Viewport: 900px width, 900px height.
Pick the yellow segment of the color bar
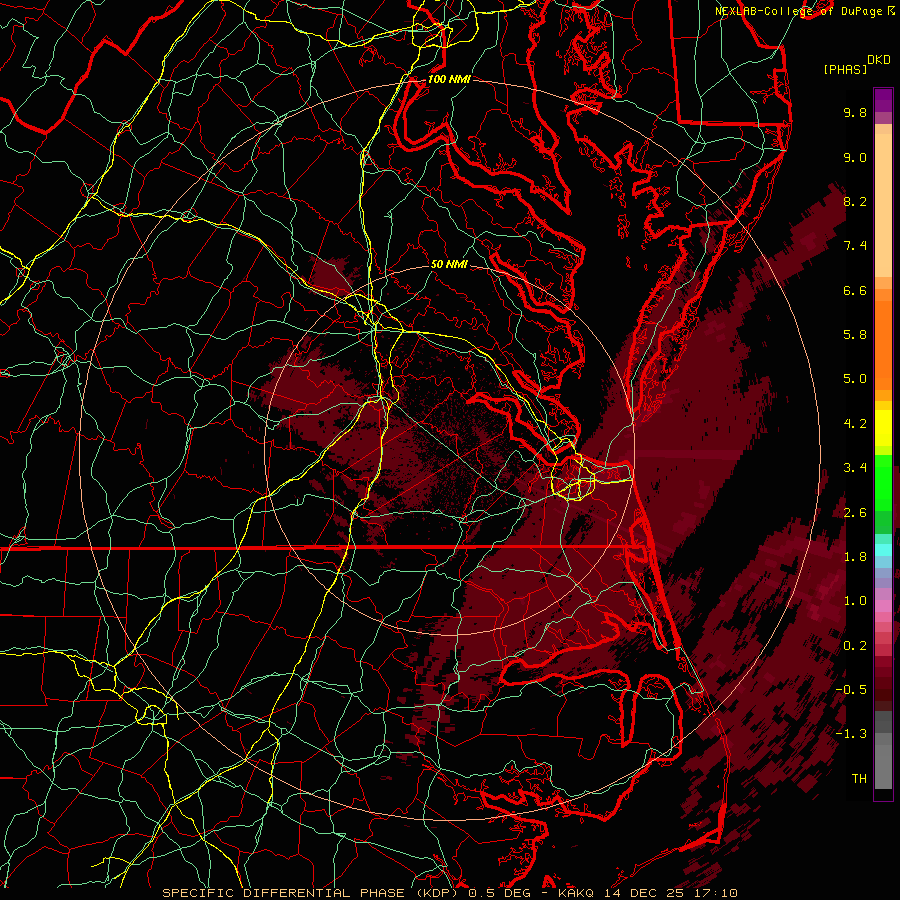coord(883,428)
